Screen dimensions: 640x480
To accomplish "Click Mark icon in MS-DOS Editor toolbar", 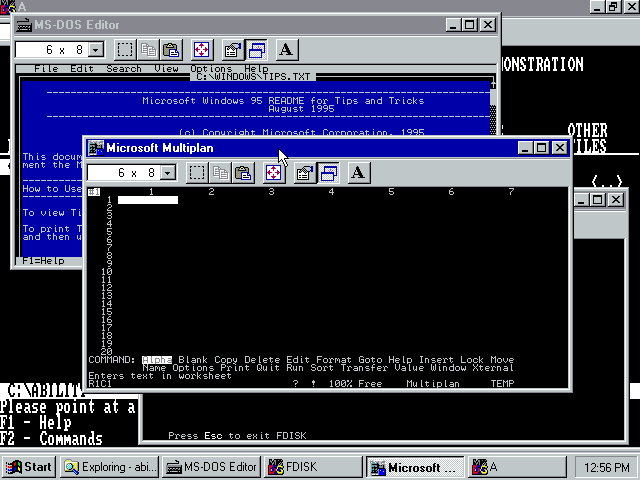I will pos(125,50).
